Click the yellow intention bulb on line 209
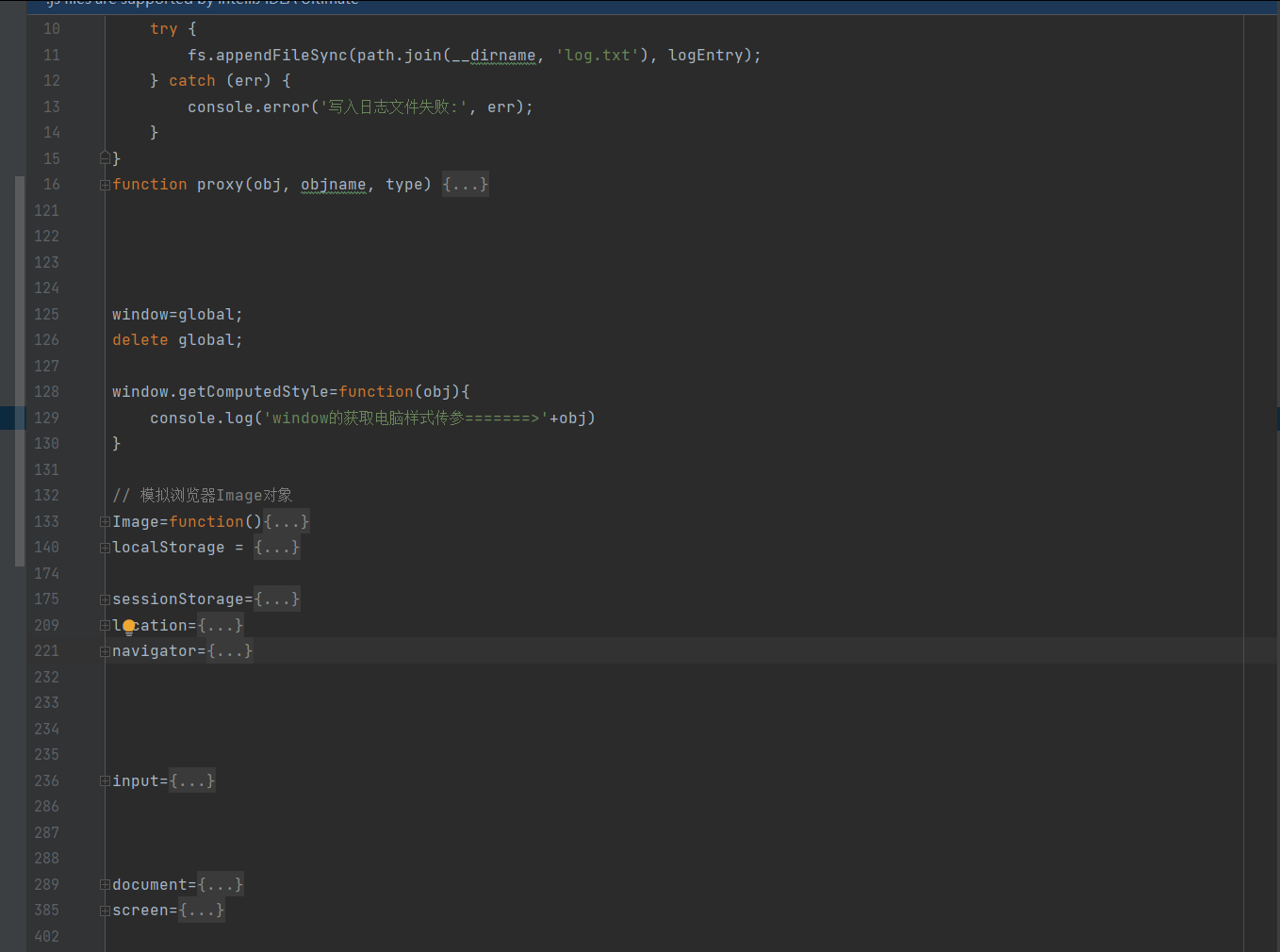Screen dimensions: 1280x952 (x=129, y=627)
